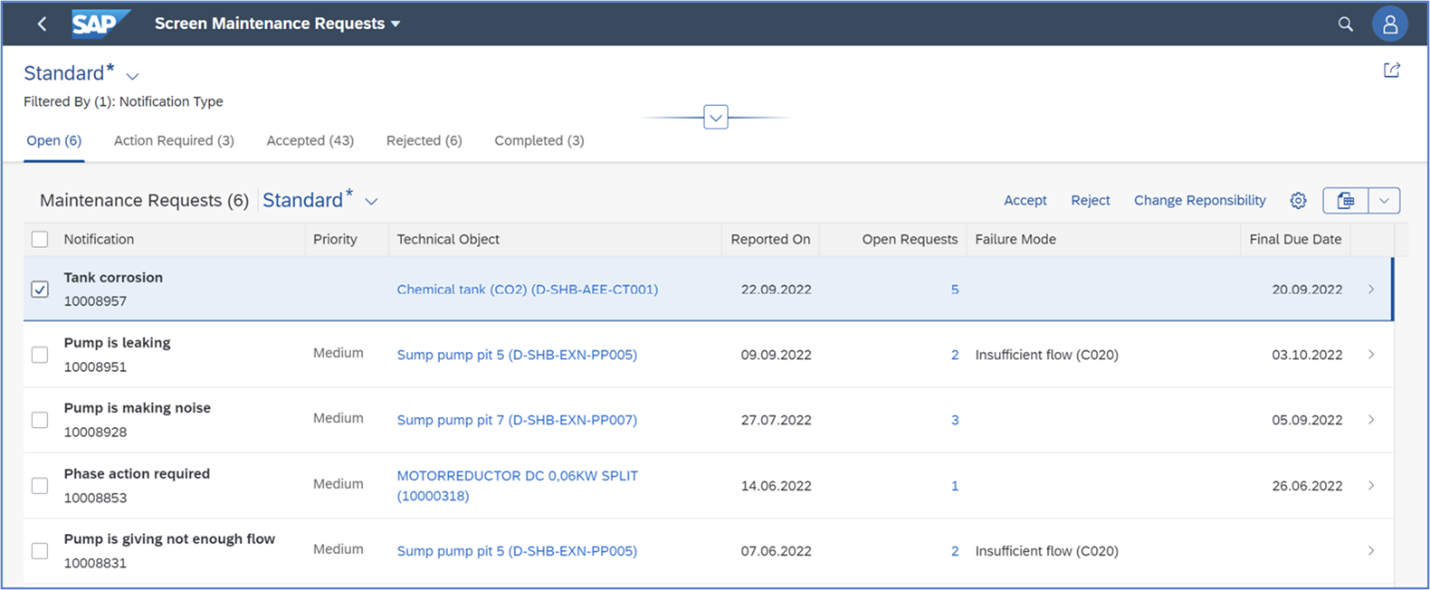Open search from the shell bar
Viewport: 1430px width, 590px height.
click(1345, 23)
